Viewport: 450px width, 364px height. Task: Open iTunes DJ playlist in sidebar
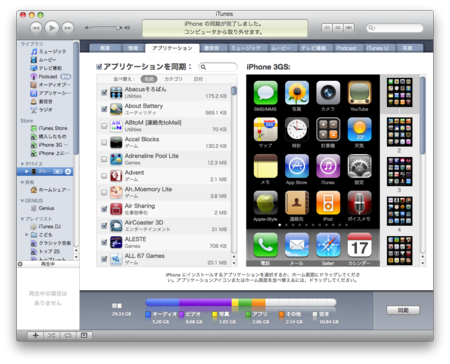tap(49, 226)
